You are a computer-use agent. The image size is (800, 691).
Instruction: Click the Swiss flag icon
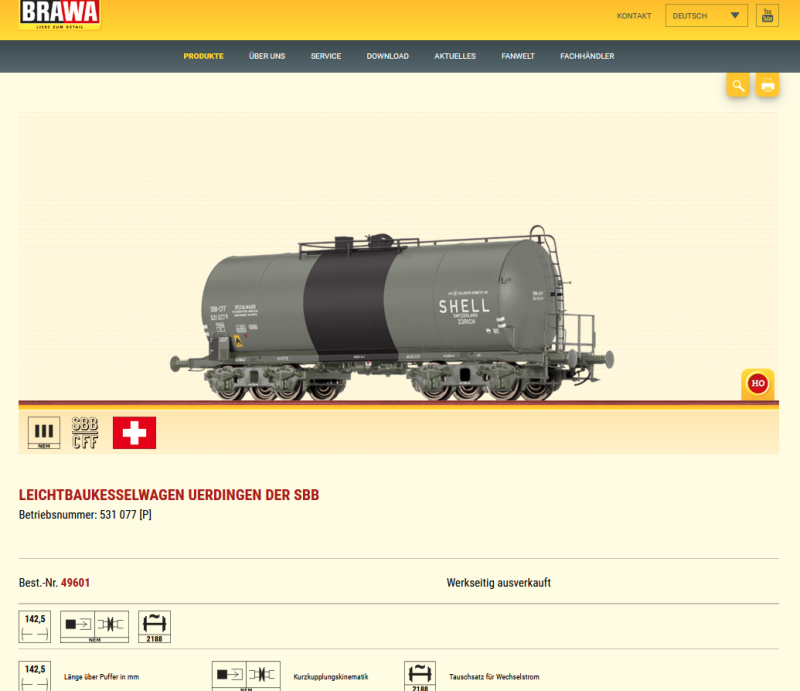pos(134,433)
